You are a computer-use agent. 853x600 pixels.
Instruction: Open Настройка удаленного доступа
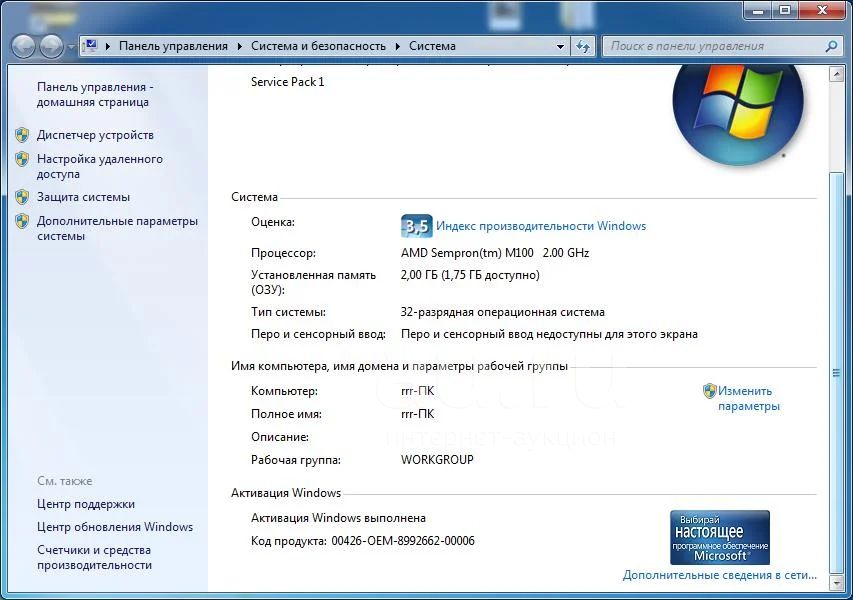pos(100,166)
